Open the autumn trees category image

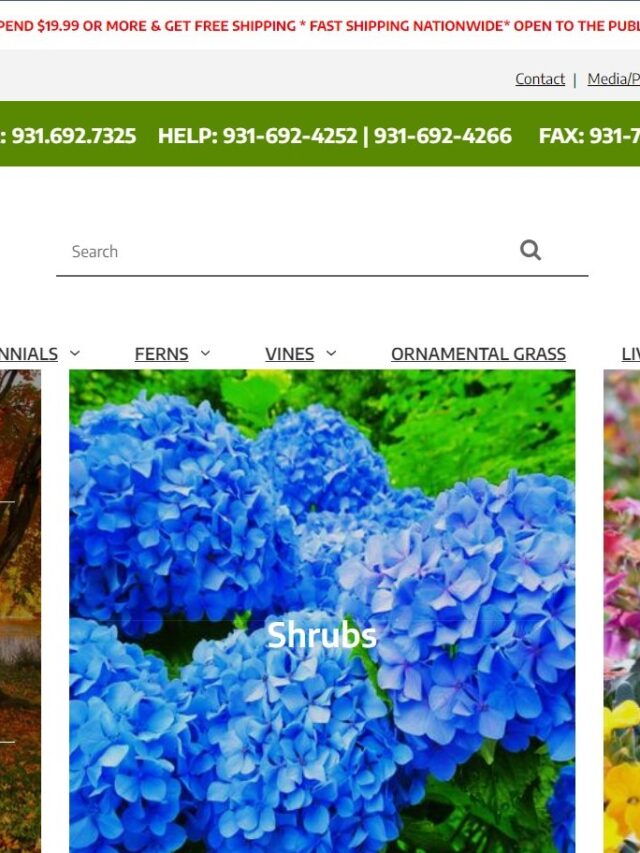[x=20, y=611]
